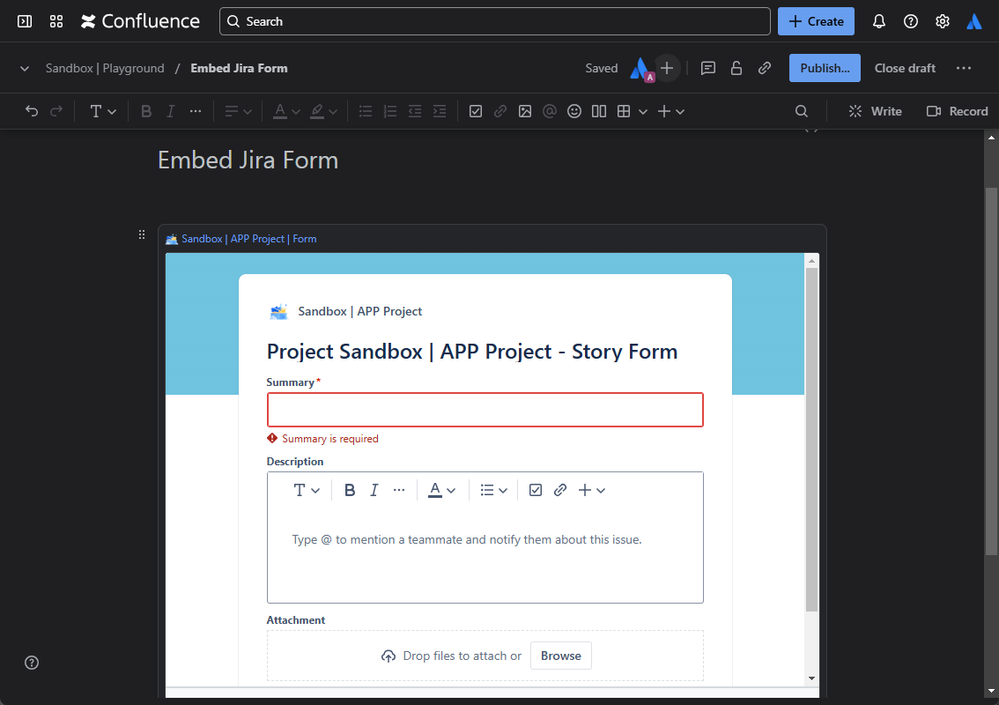
Task: Open text color dropdown in page toolbar
Action: (286, 111)
